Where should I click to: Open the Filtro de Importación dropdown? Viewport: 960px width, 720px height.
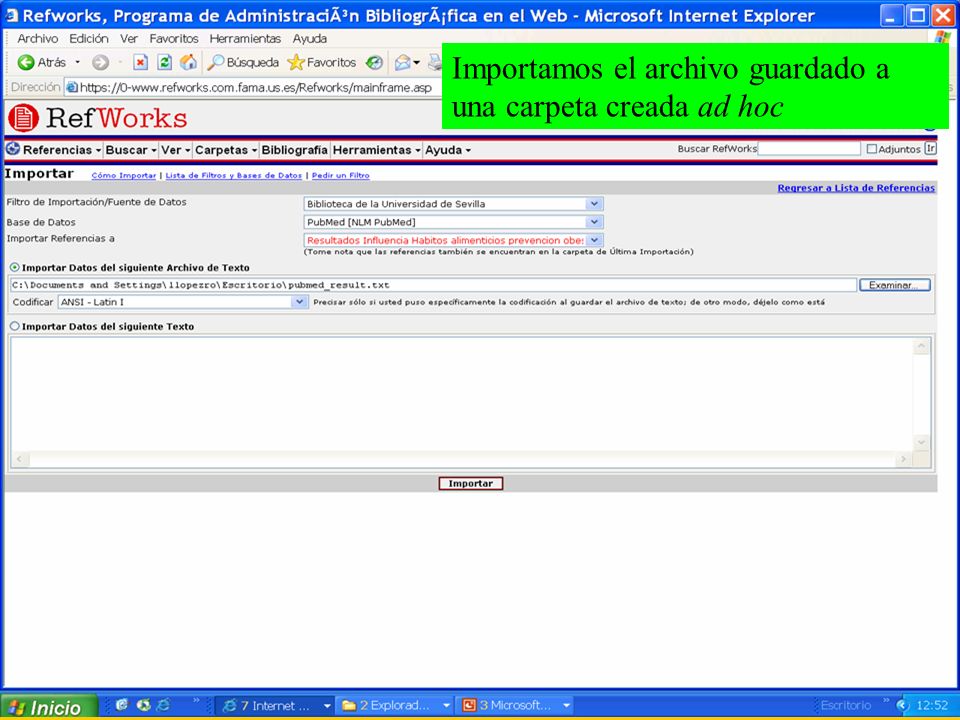coord(453,204)
